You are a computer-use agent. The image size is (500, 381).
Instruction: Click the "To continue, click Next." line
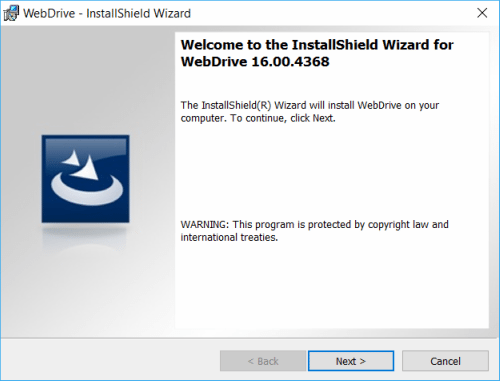click(283, 118)
